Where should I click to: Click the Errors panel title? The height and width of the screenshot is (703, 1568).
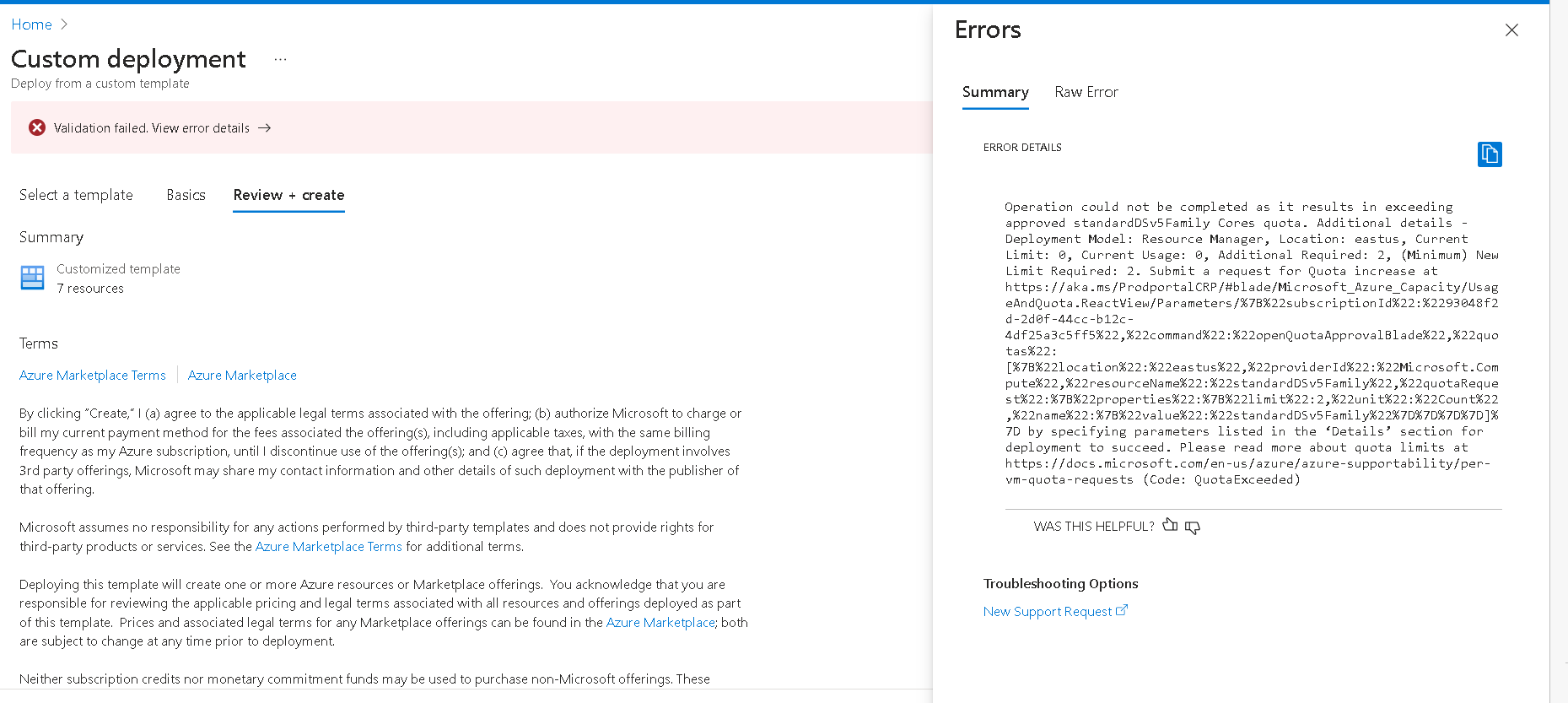pyautogui.click(x=988, y=30)
